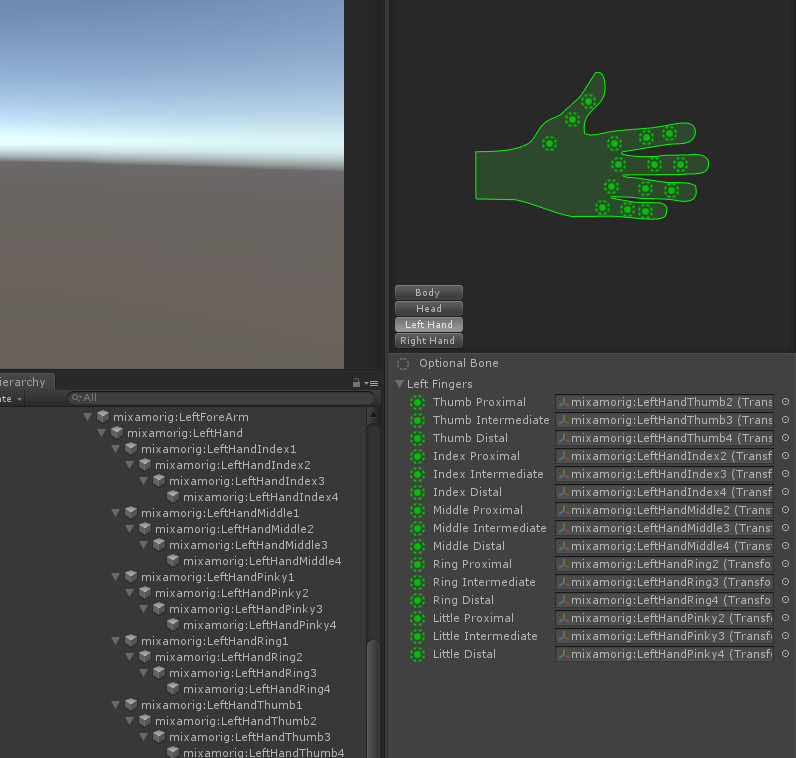Click the object picker for Little Intermediate

785,636
